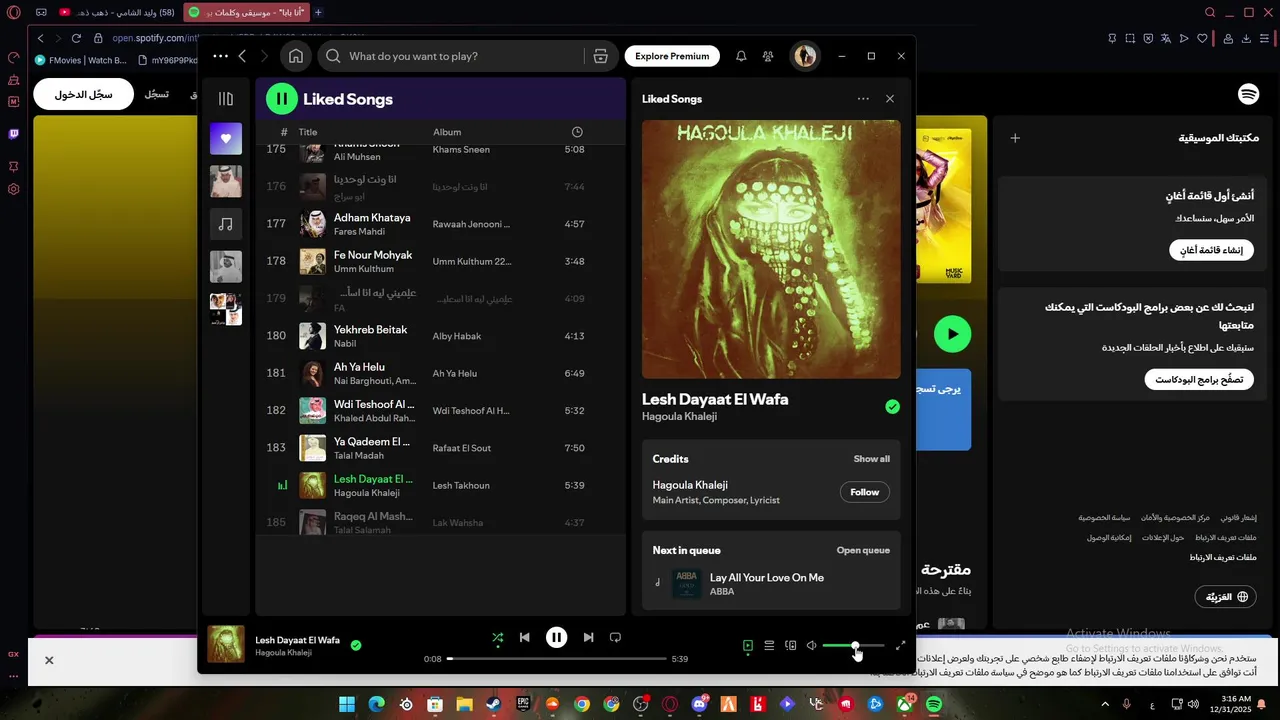Open the profile avatar menu

[x=805, y=56]
